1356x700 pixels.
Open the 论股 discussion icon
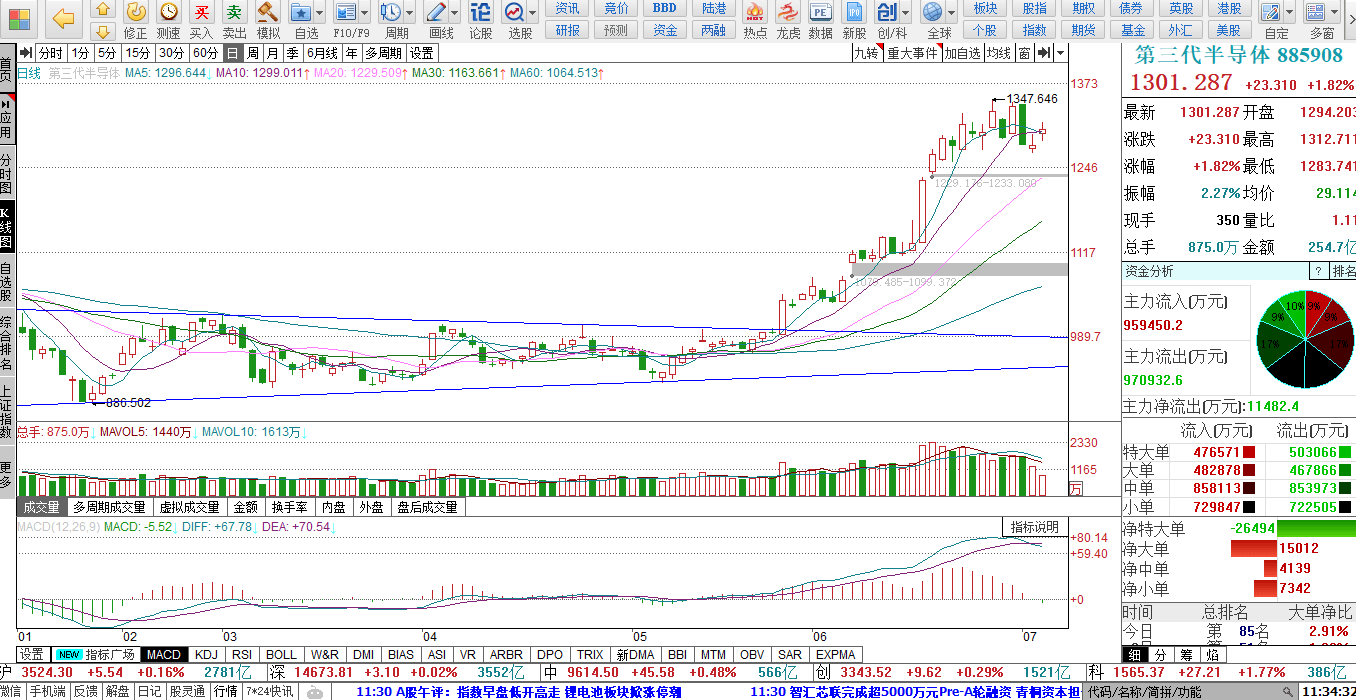tap(481, 13)
